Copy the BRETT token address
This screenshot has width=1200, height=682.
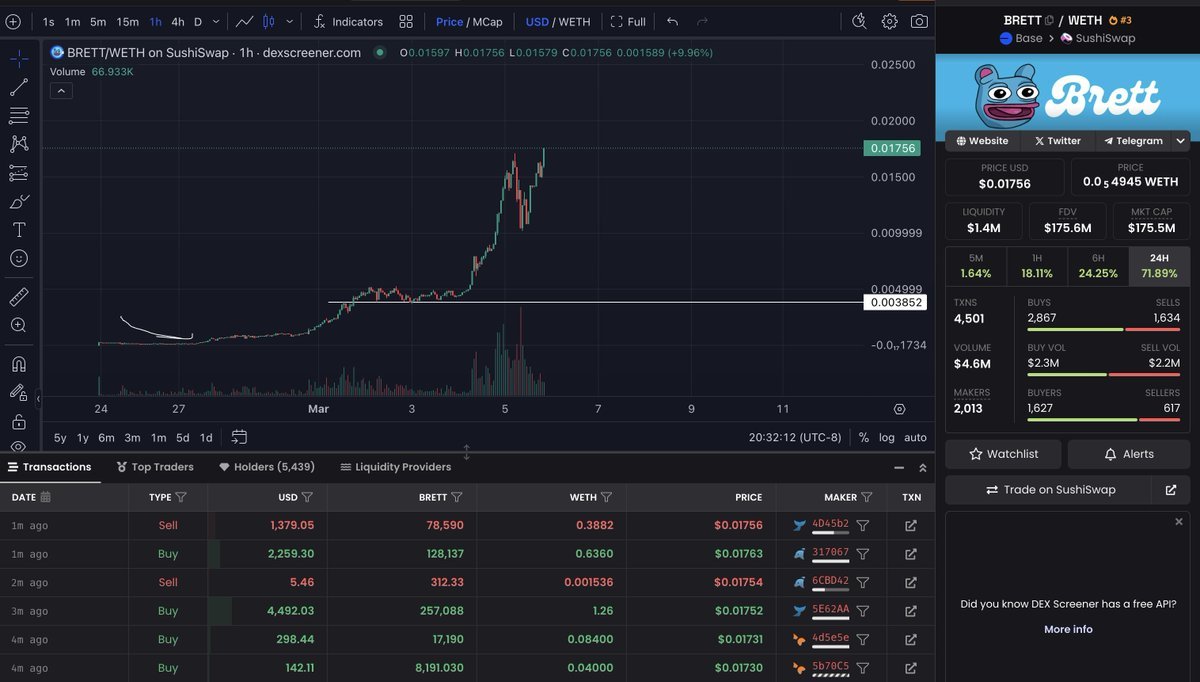[1049, 20]
